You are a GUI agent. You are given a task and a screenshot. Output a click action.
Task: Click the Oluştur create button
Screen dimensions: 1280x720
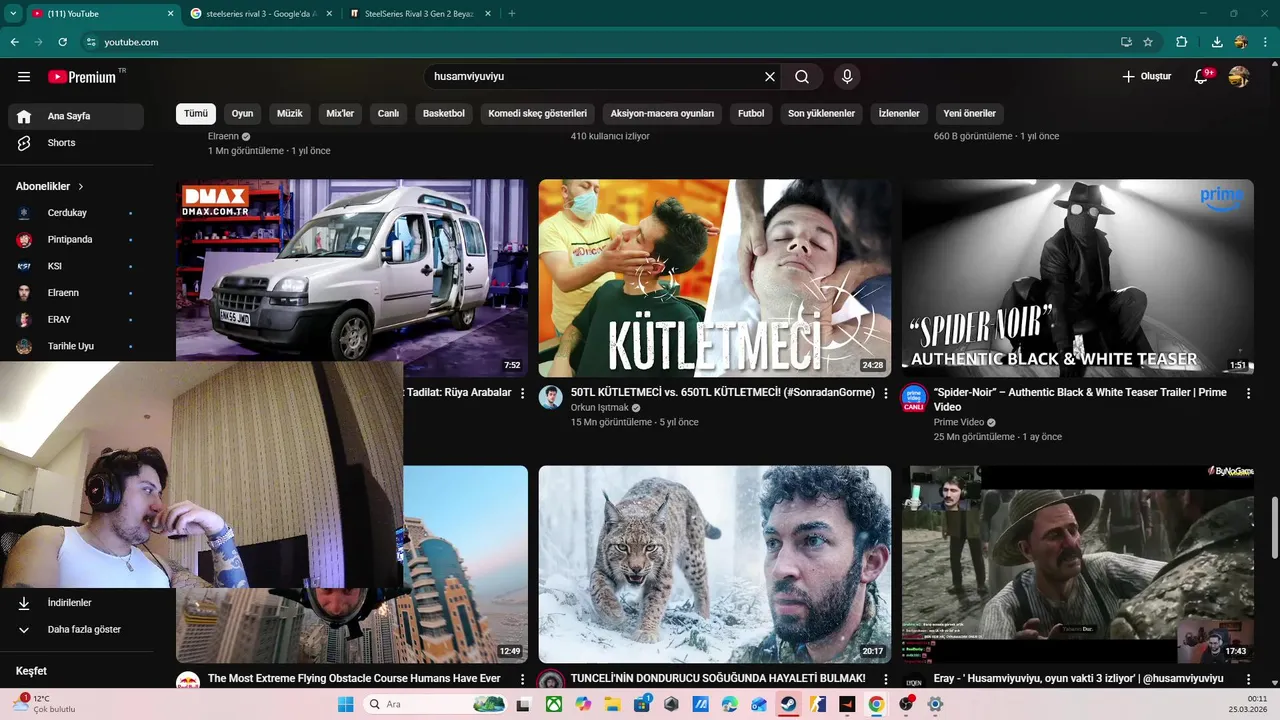(1146, 77)
